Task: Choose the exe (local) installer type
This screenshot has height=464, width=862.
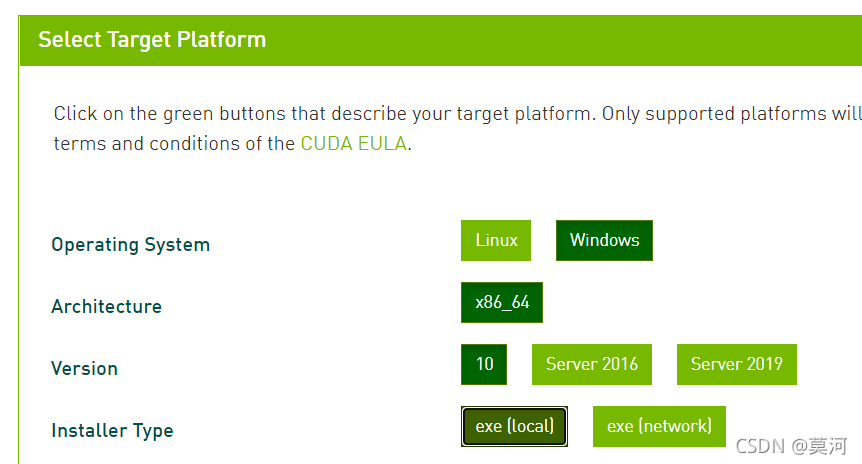Action: point(515,427)
